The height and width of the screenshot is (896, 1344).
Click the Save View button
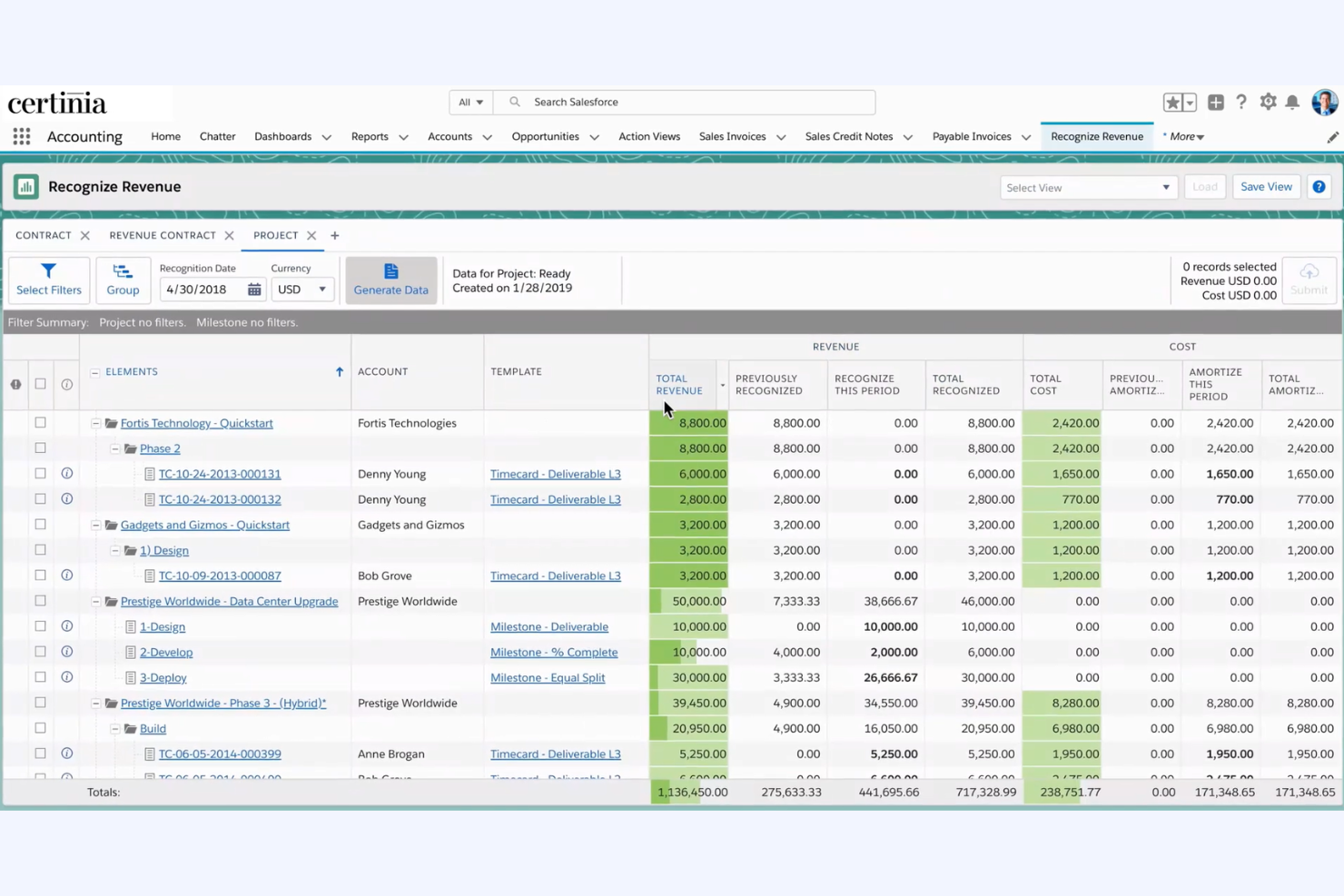[1266, 186]
